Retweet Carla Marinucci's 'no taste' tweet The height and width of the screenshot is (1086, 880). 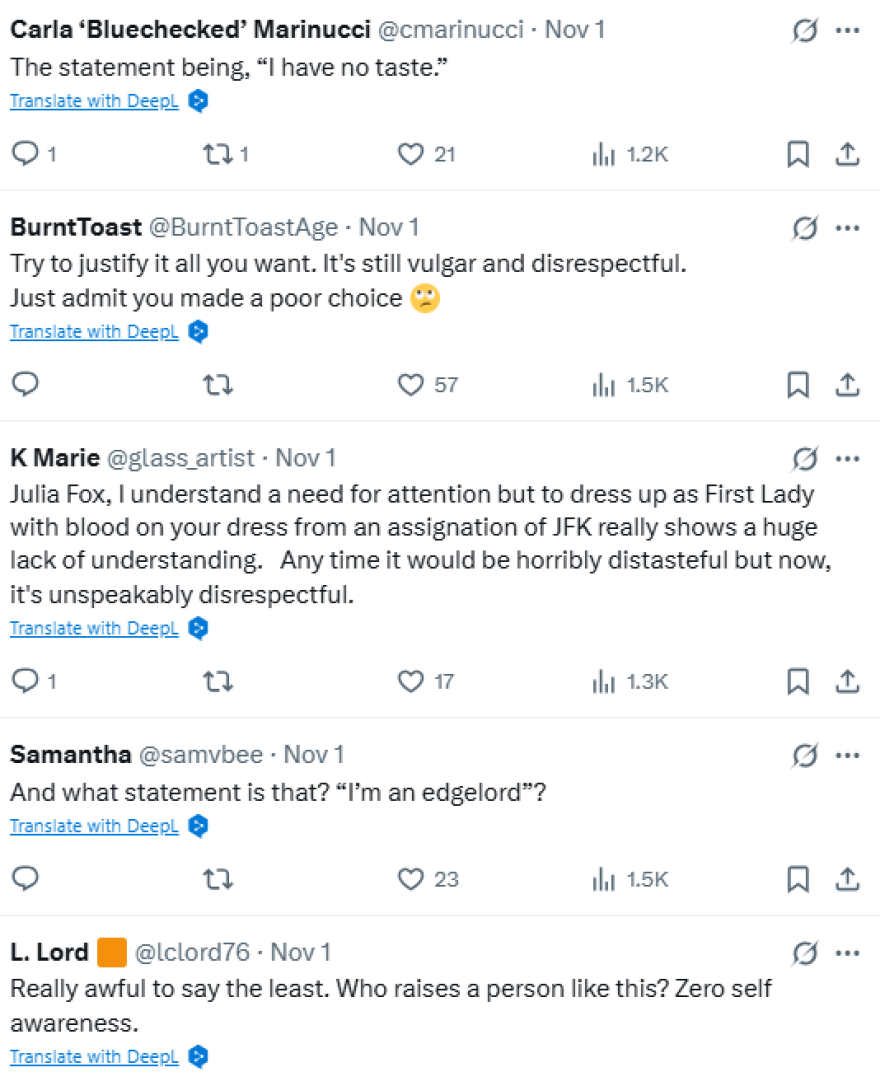point(215,154)
